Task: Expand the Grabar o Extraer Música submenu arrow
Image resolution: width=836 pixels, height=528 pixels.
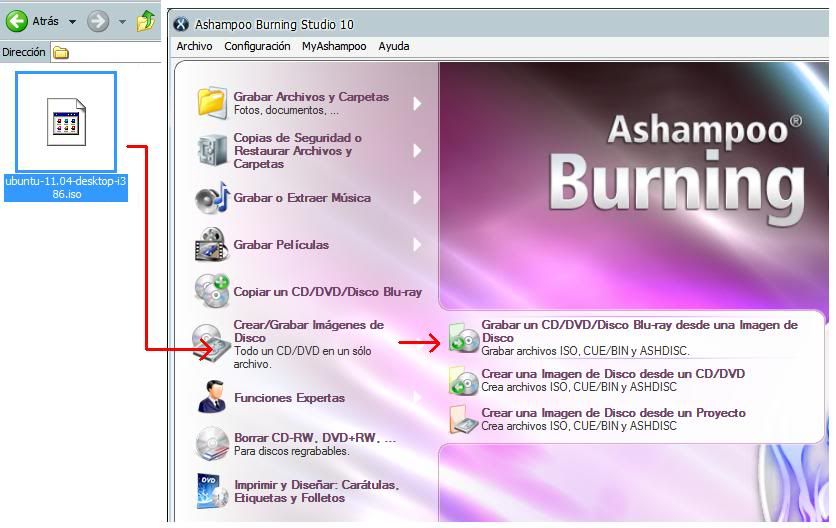Action: coord(417,198)
